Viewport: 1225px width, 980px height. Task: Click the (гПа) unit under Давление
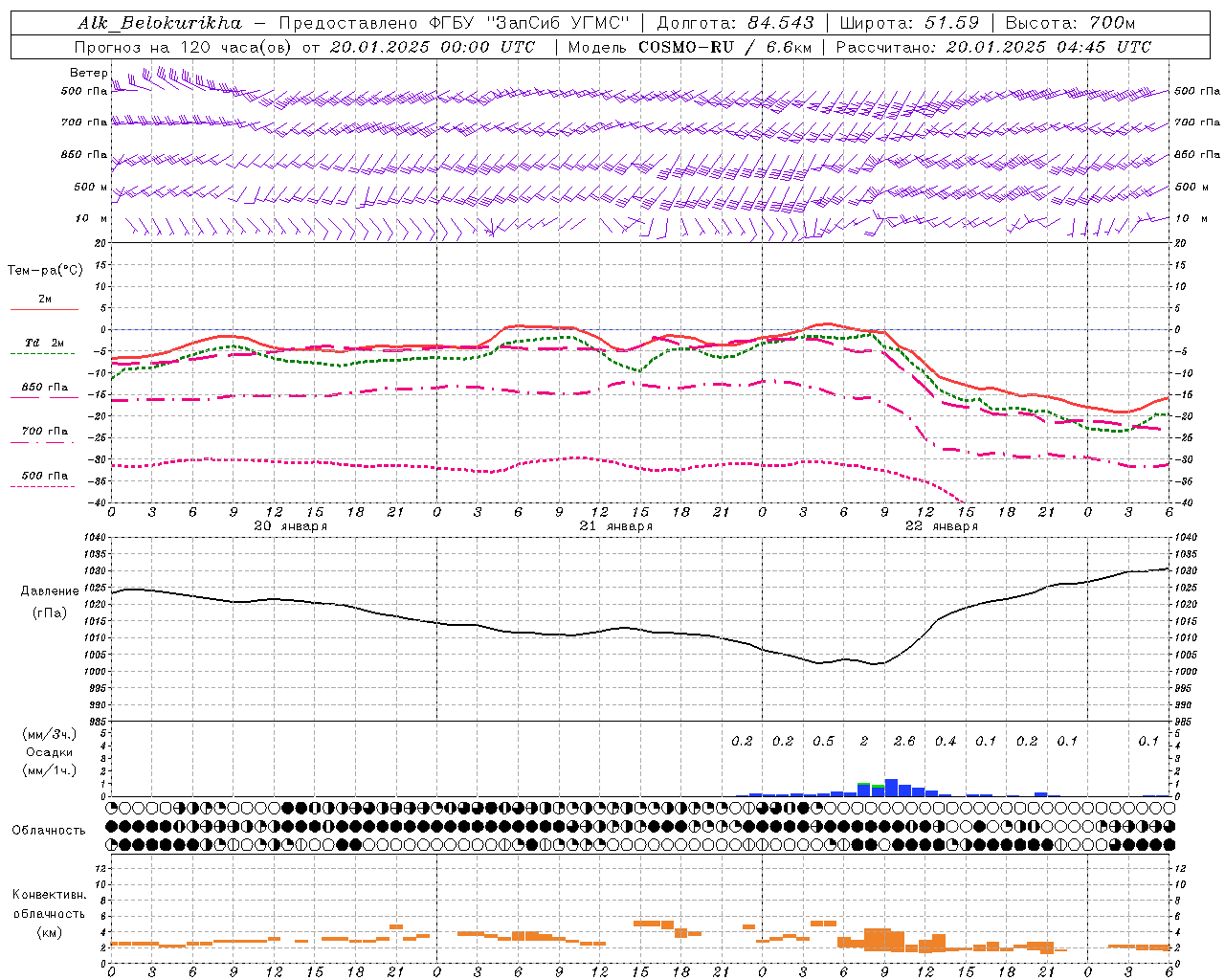point(50,612)
